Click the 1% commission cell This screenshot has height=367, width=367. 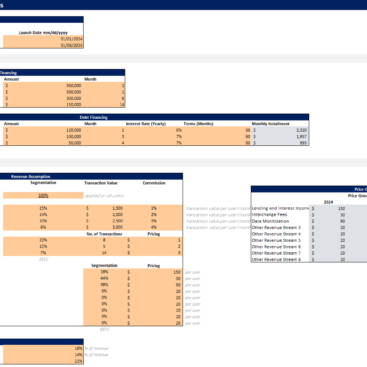[154, 208]
